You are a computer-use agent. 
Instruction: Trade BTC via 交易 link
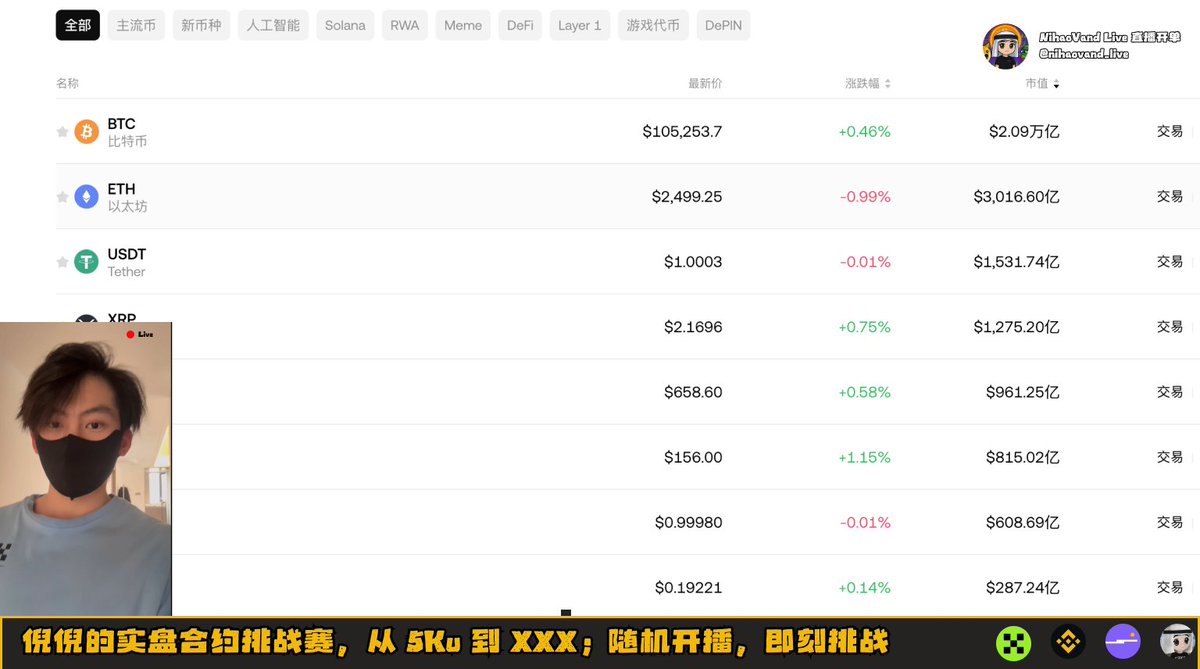(1170, 131)
